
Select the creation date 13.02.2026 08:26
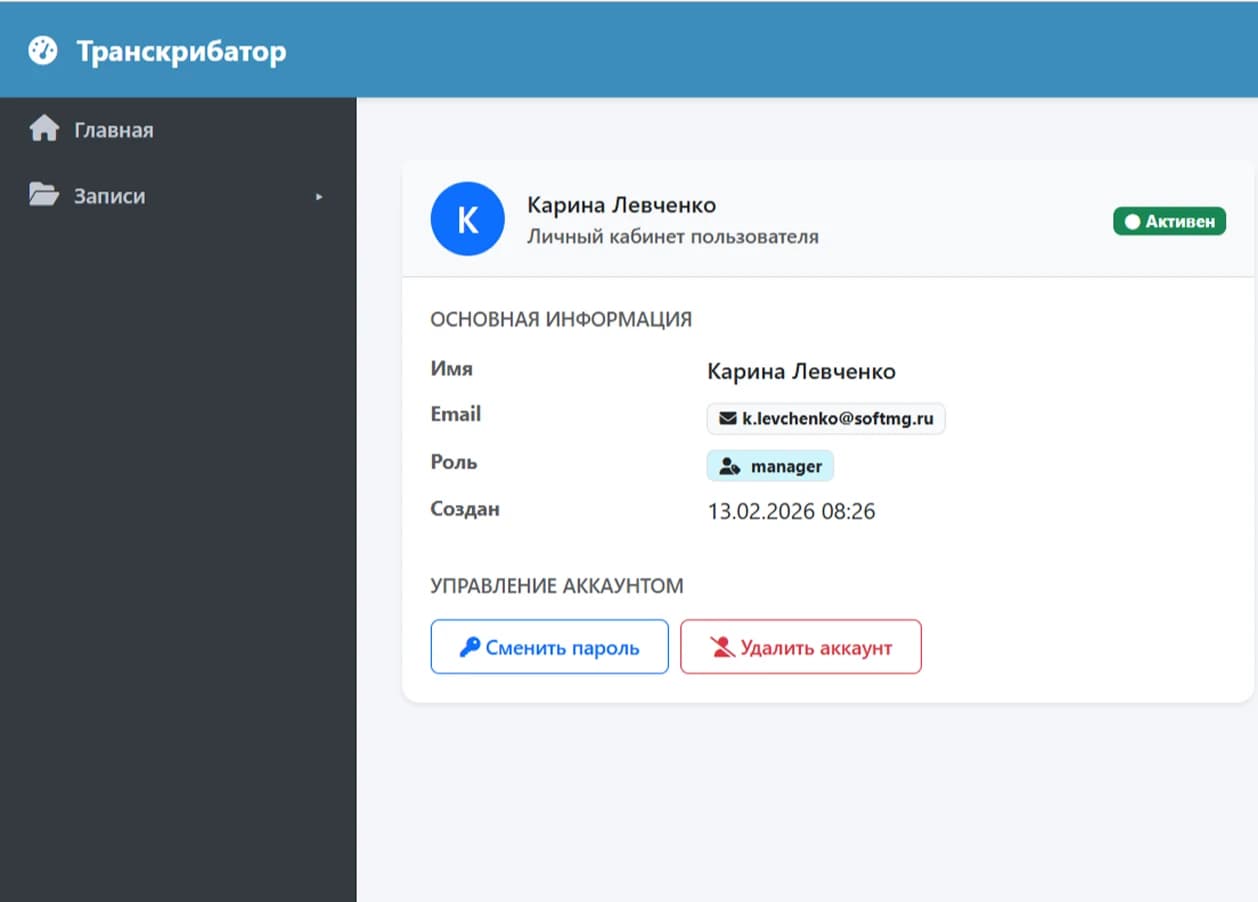pos(789,511)
